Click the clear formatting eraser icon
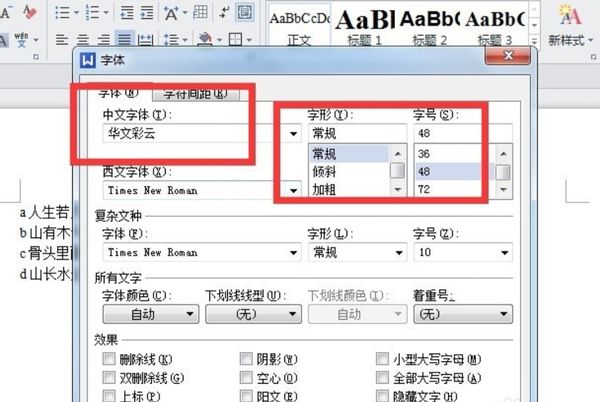Image resolution: width=600 pixels, height=402 pixels. pyautogui.click(x=30, y=12)
